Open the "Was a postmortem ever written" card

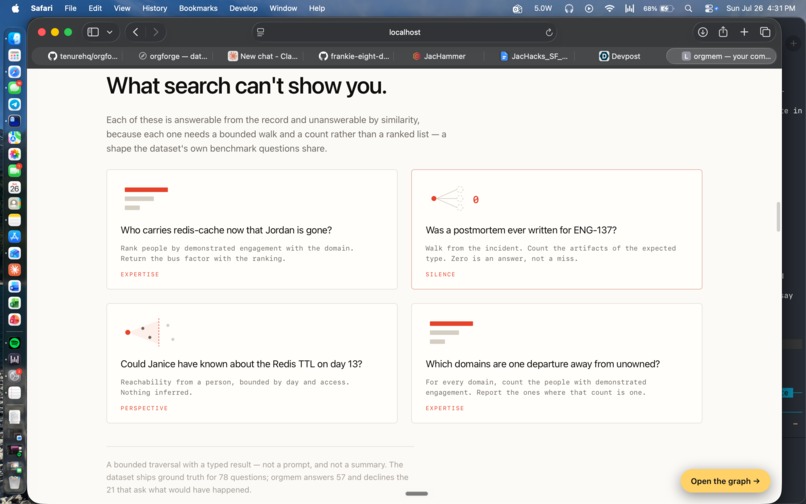[x=557, y=229]
